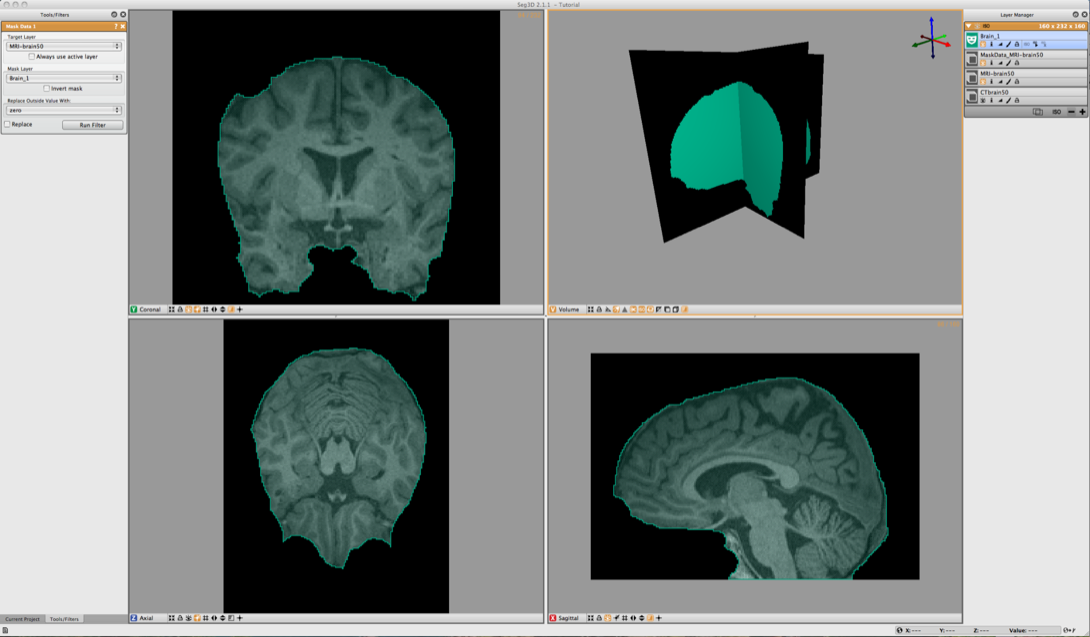Compute isosurface for the Brain_1 layer
This screenshot has width=1090, height=637.
pos(1035,45)
